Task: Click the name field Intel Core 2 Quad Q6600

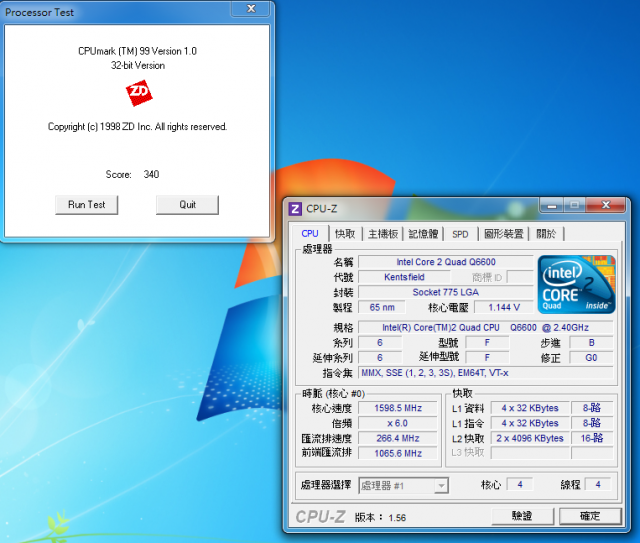Action: coord(446,262)
